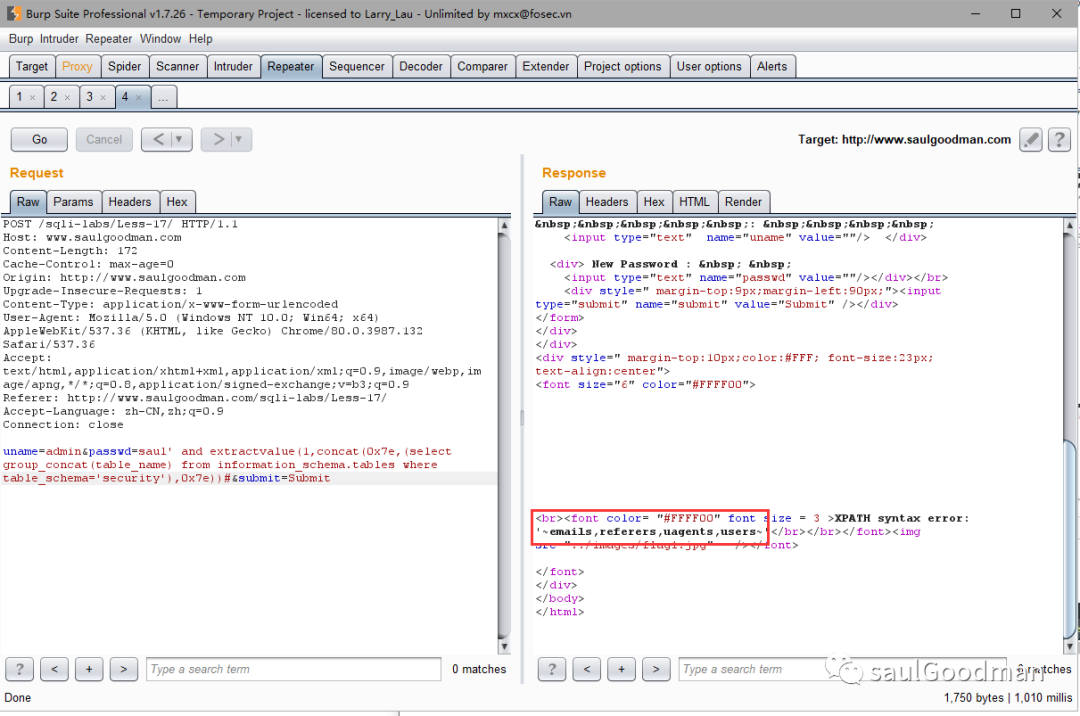This screenshot has height=716, width=1080.
Task: Click the '1,750 bytes | 1,010 millis' status
Action: tap(1008, 697)
